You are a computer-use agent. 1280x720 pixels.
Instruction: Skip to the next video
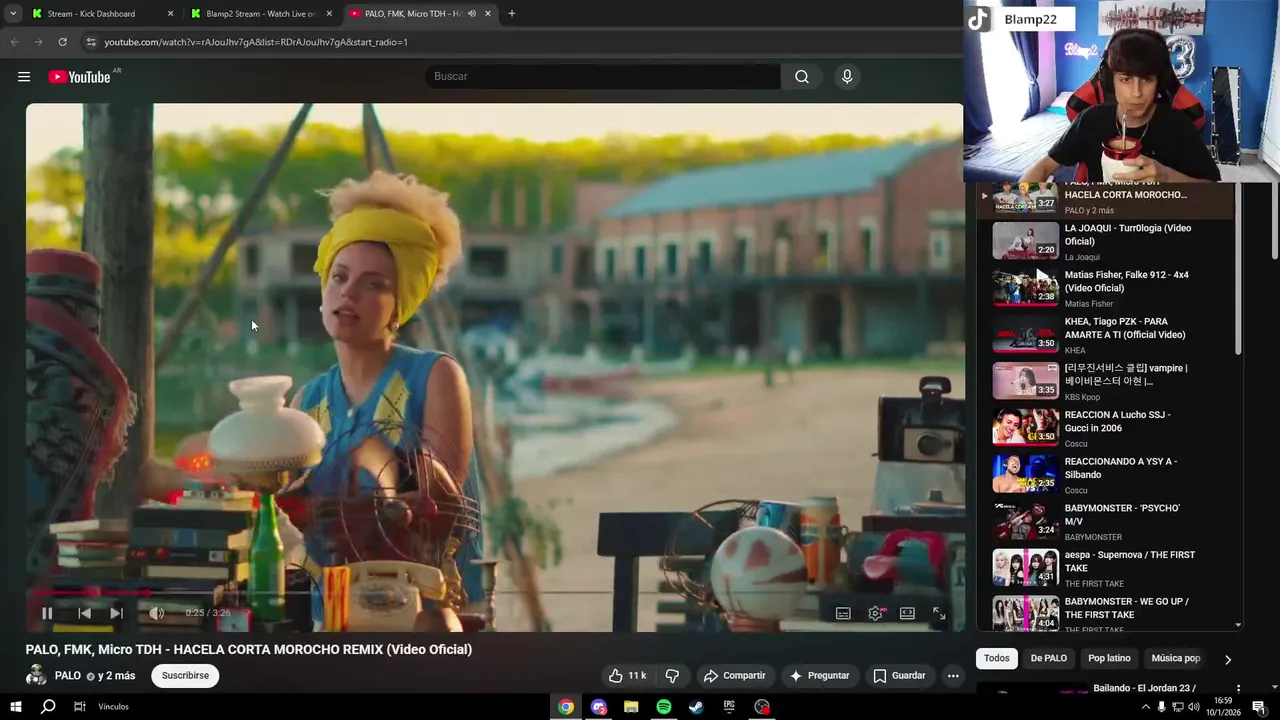click(x=117, y=613)
